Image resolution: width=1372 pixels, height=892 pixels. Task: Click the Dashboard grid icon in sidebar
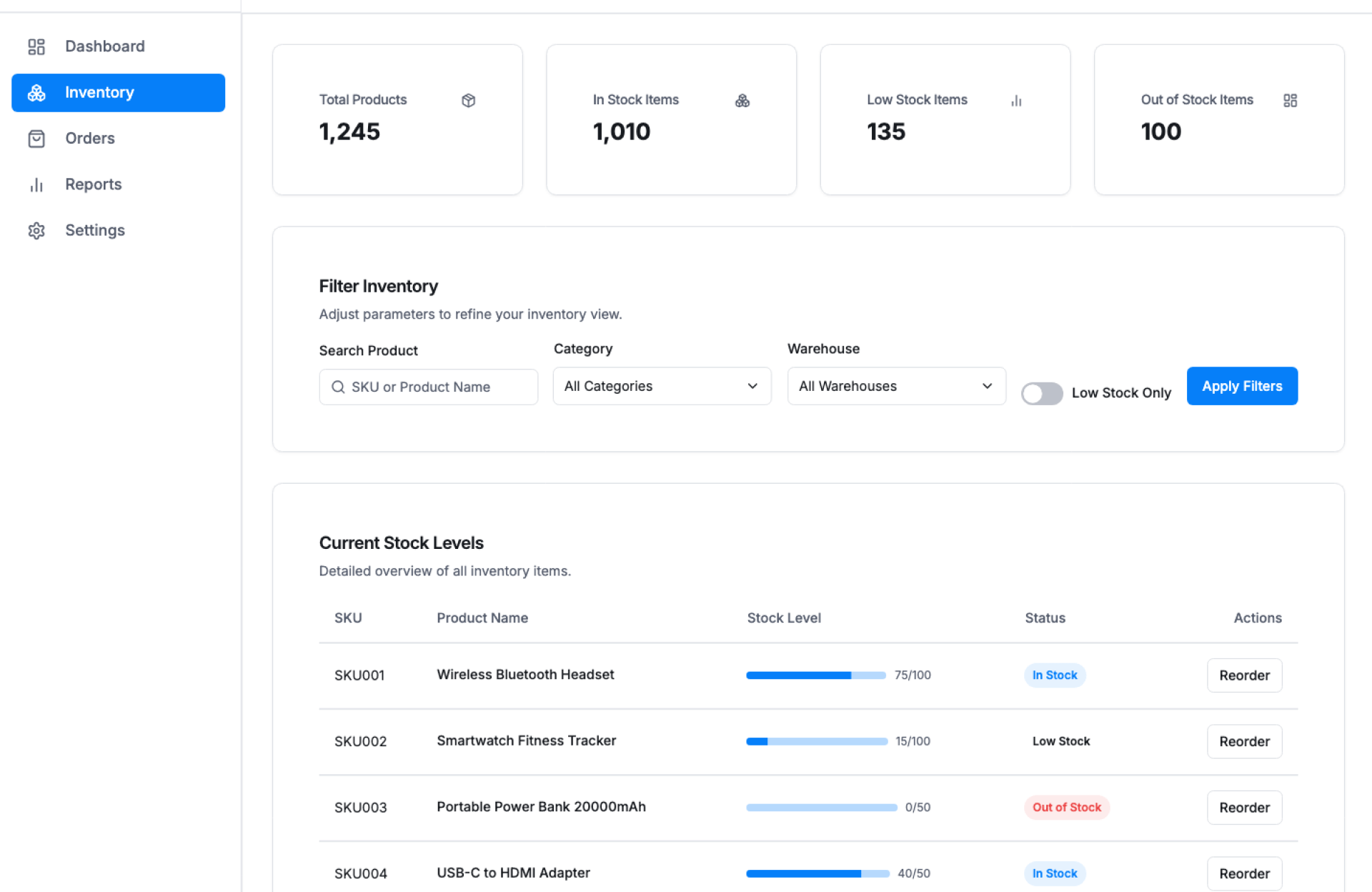(x=36, y=46)
